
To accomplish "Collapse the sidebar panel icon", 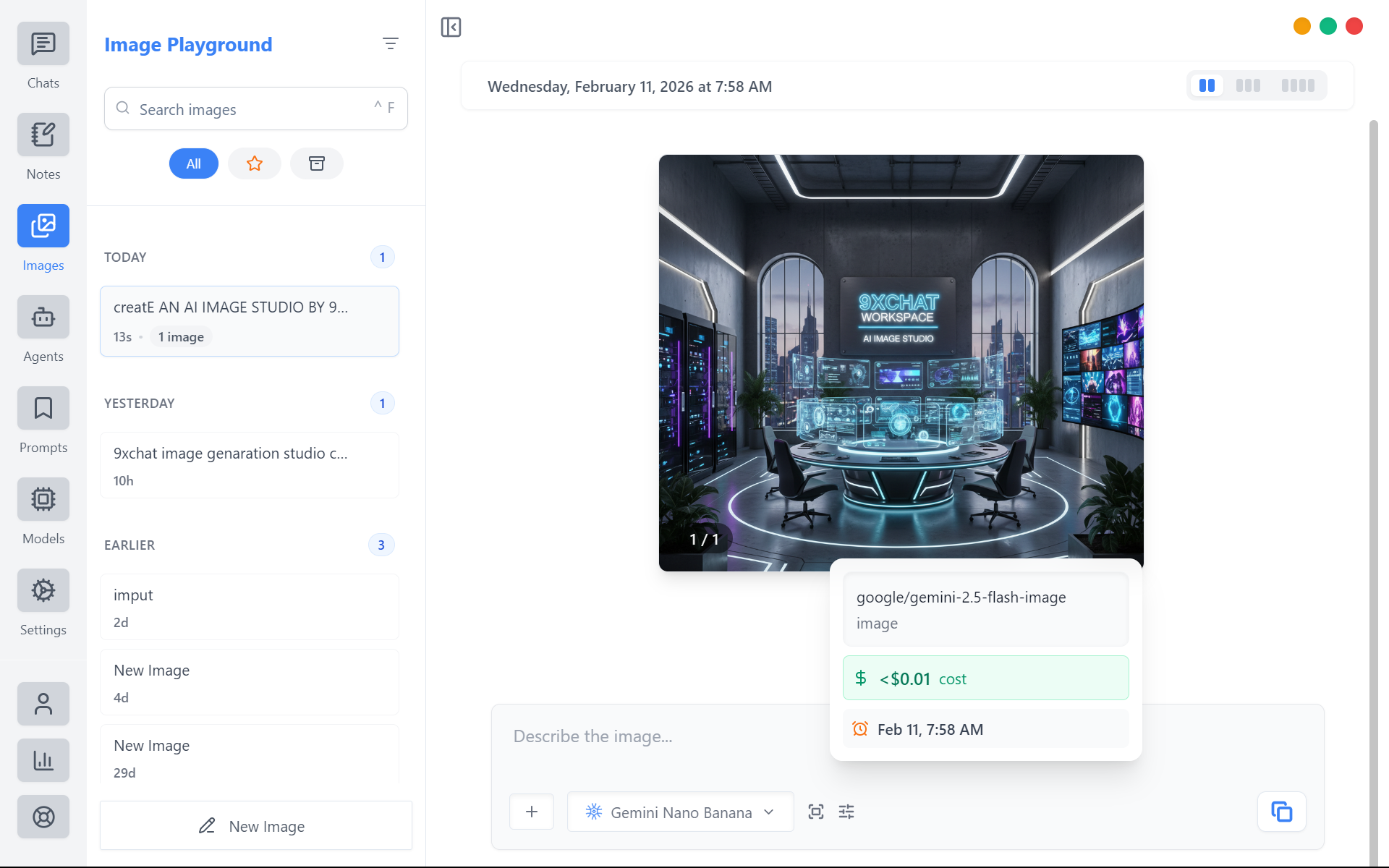I will point(451,27).
